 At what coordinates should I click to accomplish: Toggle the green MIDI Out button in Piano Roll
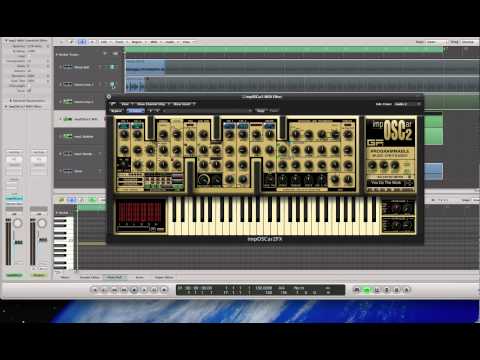pyautogui.click(x=92, y=200)
